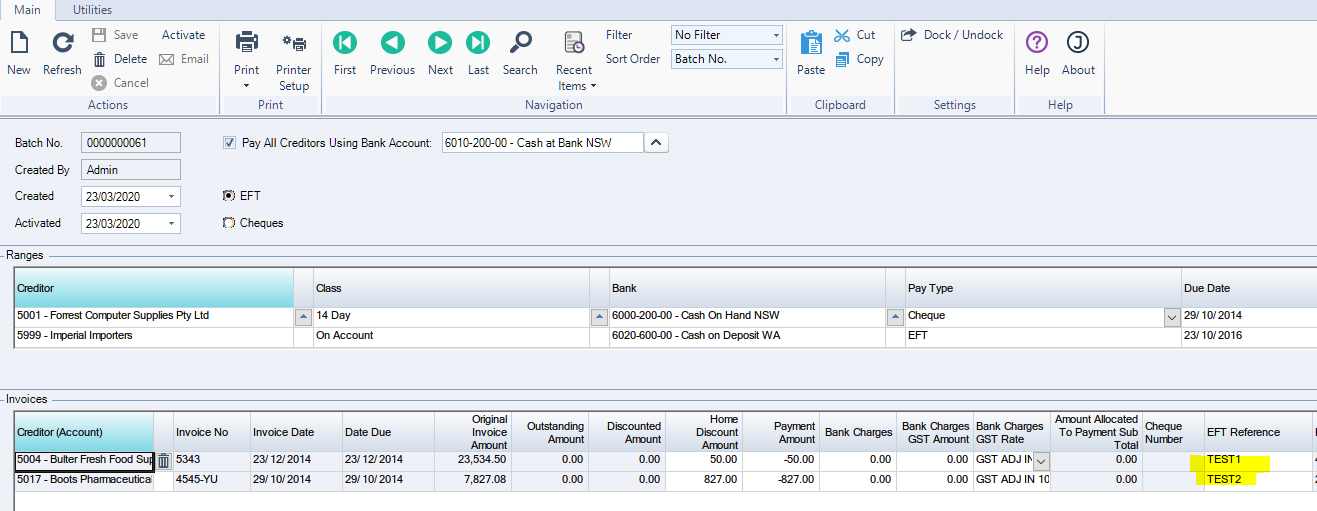Open the Created date dropdown
Screen dimensions: 1317x511
(172, 197)
